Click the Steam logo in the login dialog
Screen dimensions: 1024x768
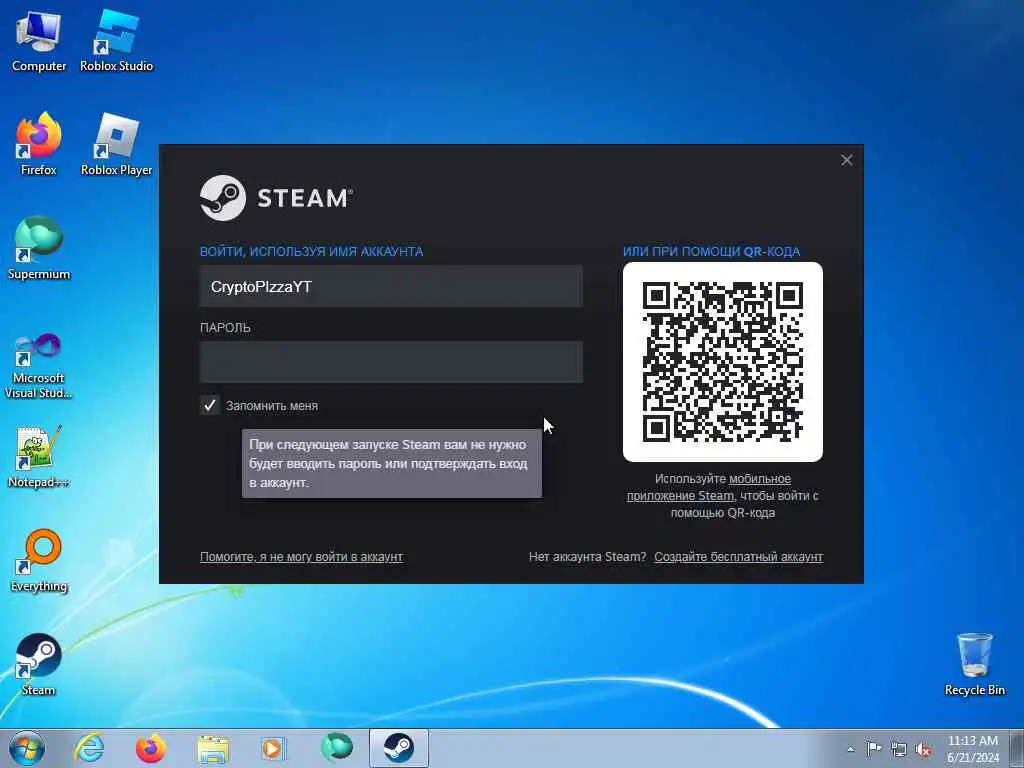277,198
